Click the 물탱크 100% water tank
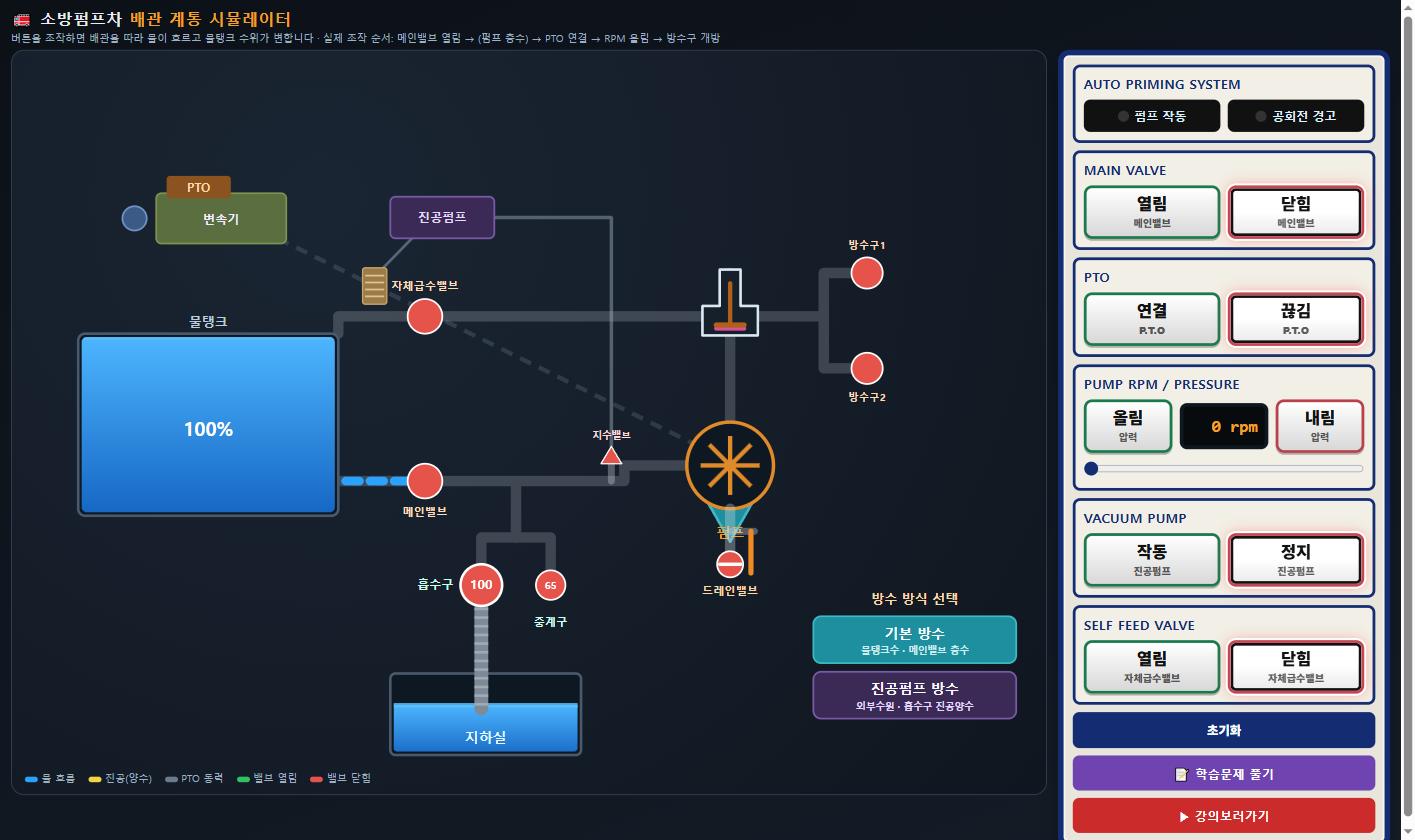1415x840 pixels. click(208, 425)
